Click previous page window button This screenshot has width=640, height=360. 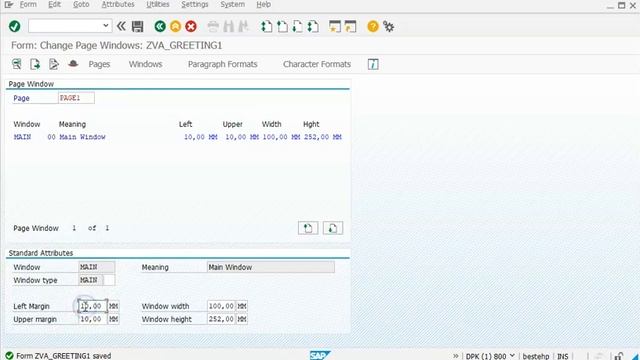click(x=308, y=228)
